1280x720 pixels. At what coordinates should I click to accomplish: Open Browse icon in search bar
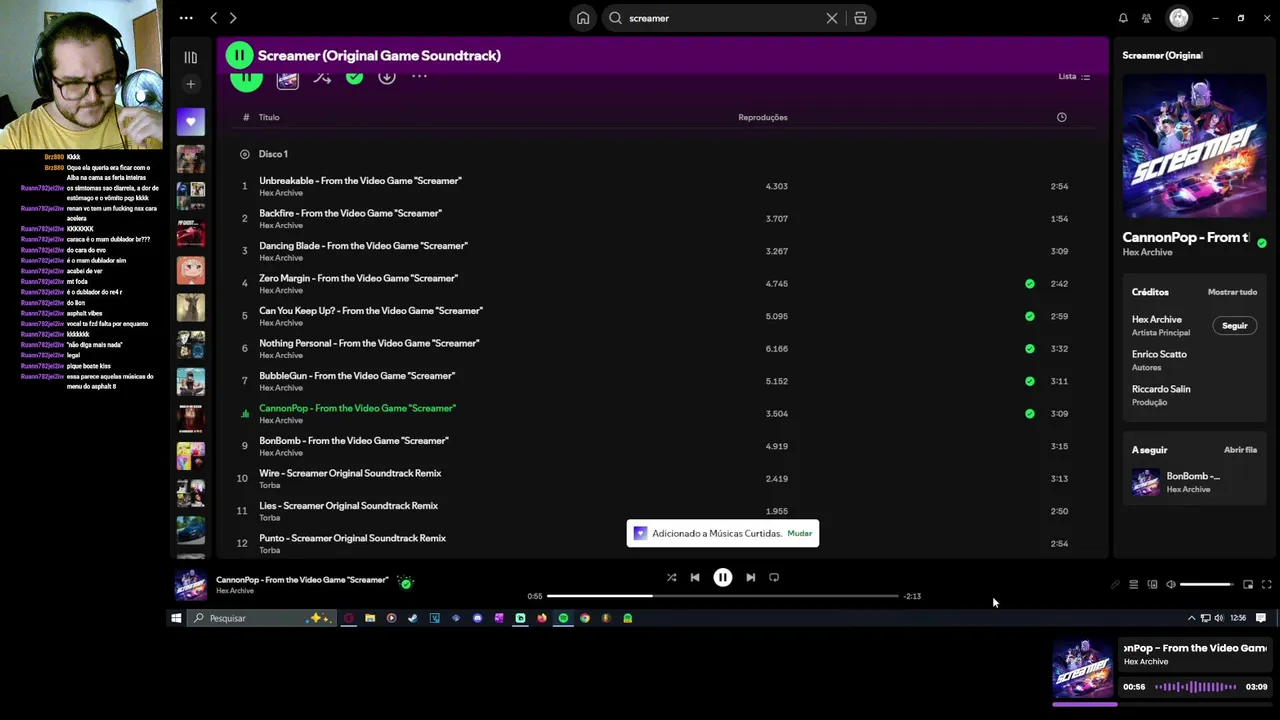(x=860, y=18)
